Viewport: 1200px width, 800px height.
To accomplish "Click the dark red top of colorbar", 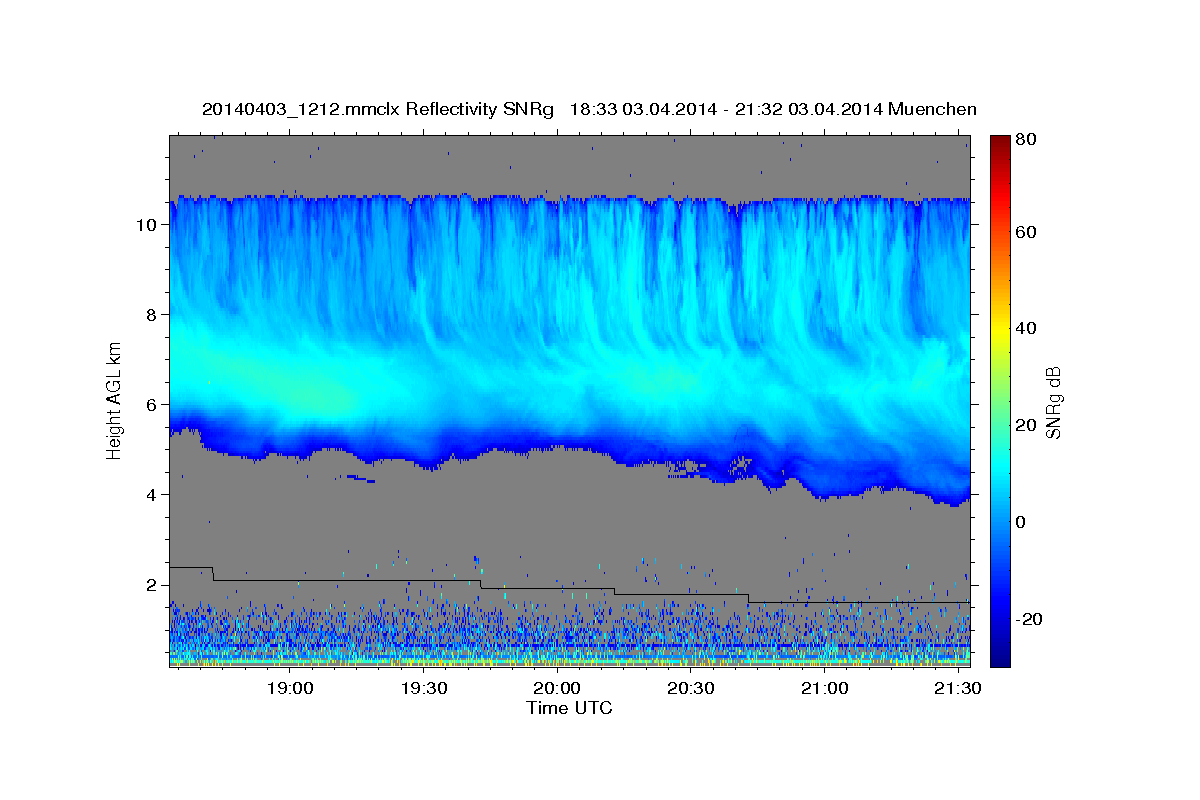I will point(999,142).
